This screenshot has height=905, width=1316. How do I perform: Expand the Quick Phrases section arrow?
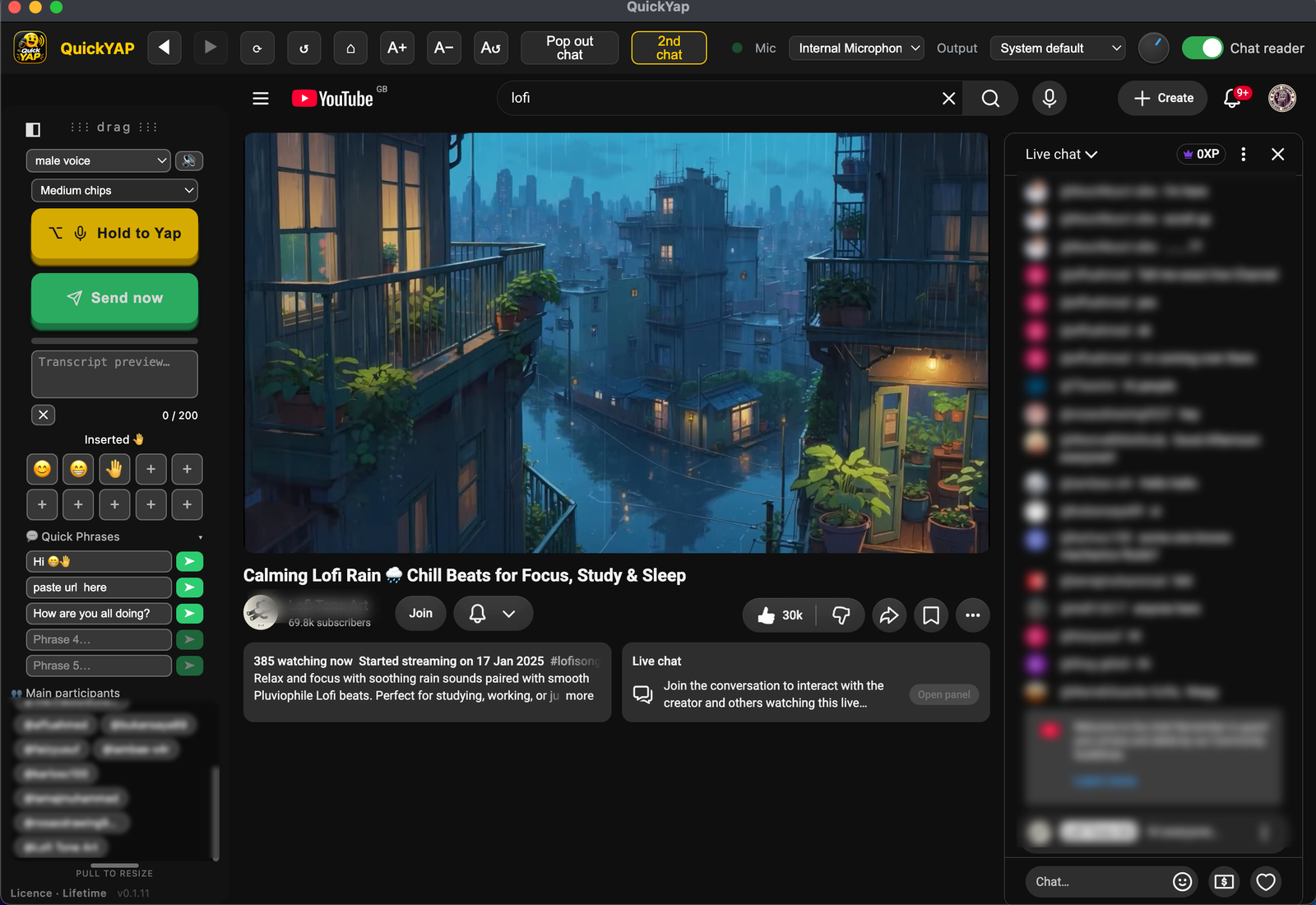(201, 537)
